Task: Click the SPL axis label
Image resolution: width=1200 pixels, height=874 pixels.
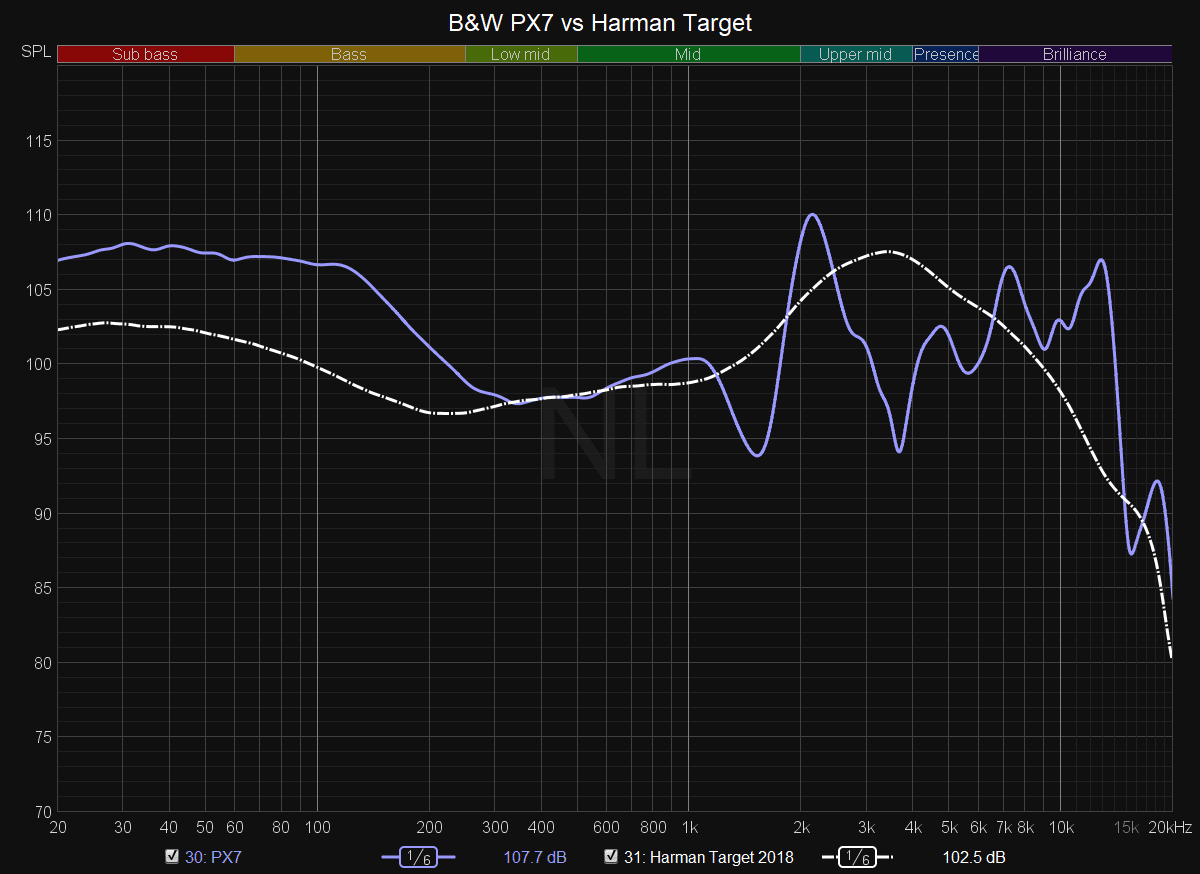Action: tap(35, 52)
